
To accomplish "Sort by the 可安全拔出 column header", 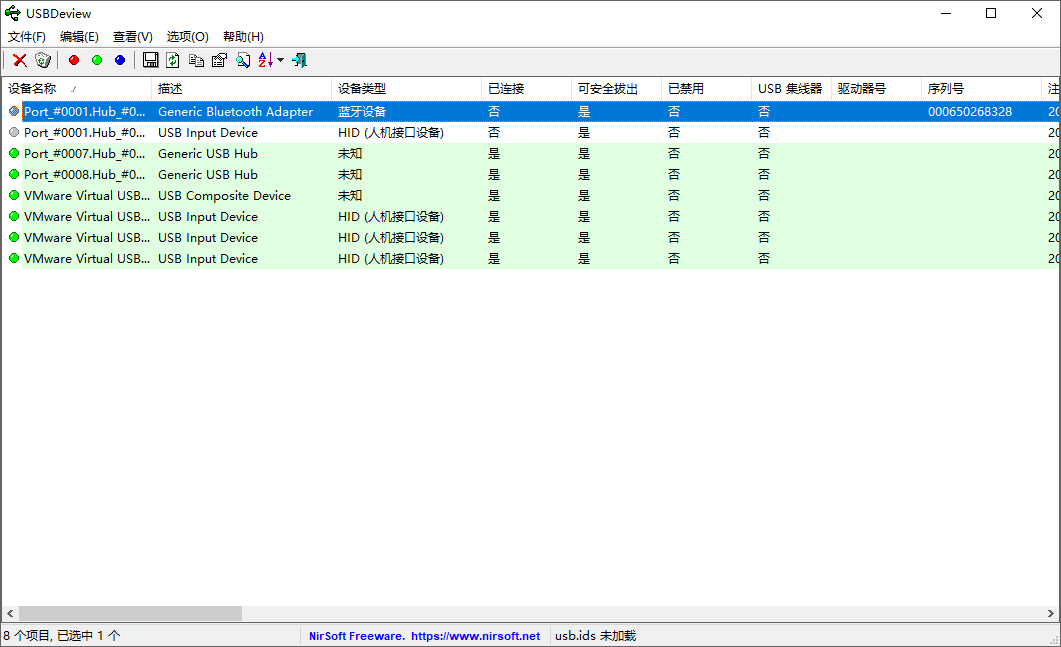I will pyautogui.click(x=616, y=89).
